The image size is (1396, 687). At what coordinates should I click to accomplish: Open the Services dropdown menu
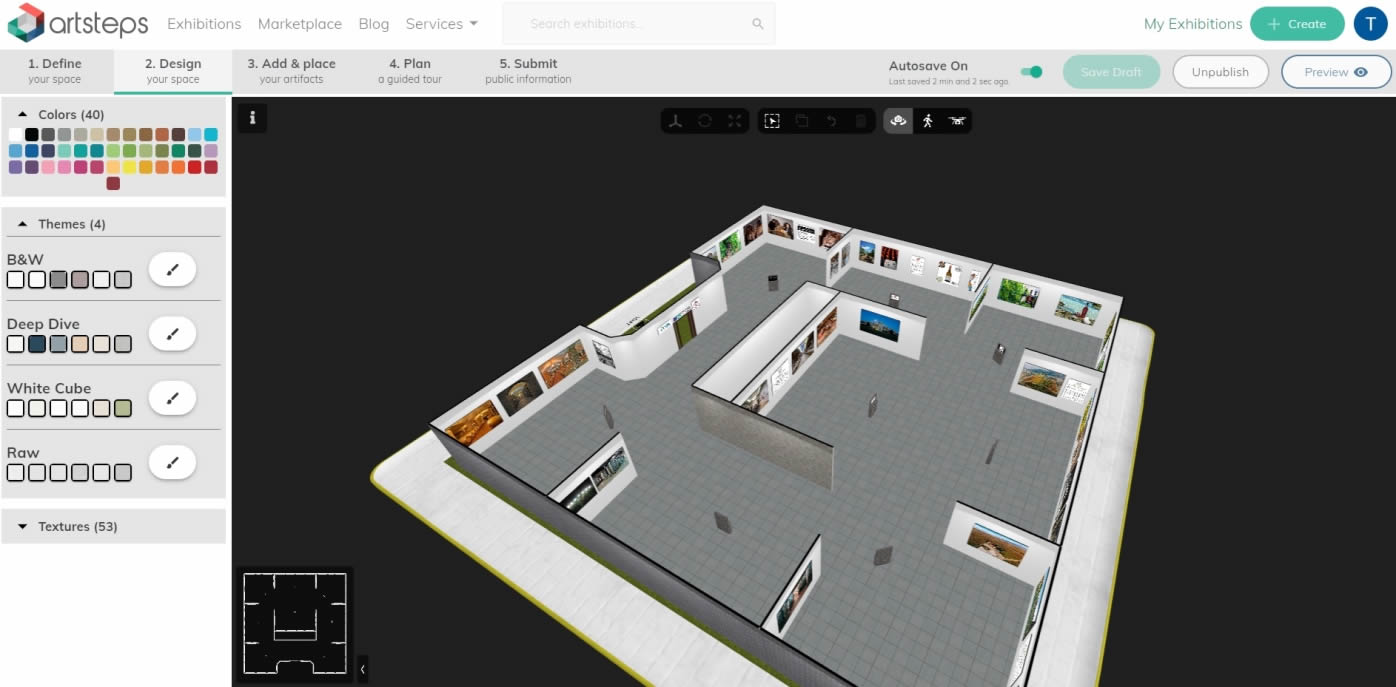point(441,24)
